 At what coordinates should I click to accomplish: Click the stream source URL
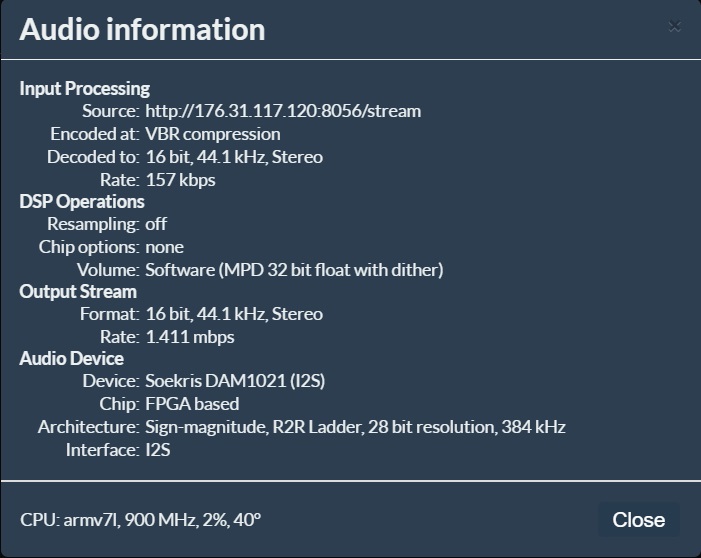[x=283, y=111]
